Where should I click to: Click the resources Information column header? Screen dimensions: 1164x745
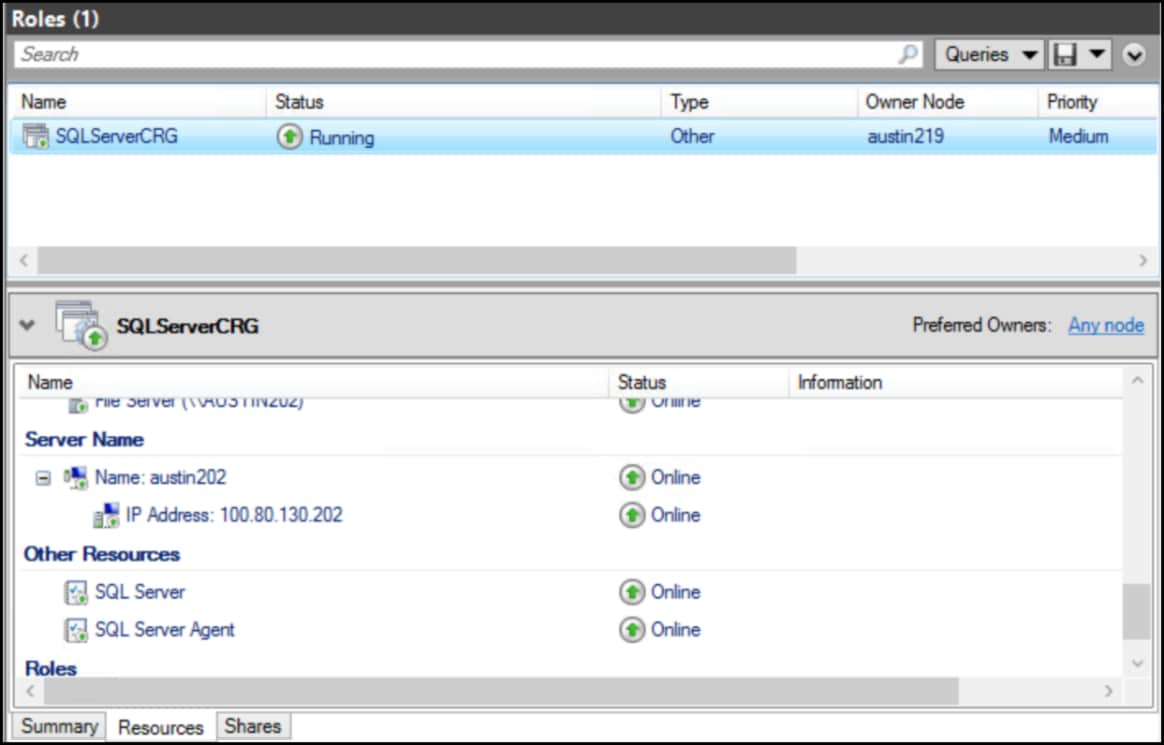[x=956, y=382]
